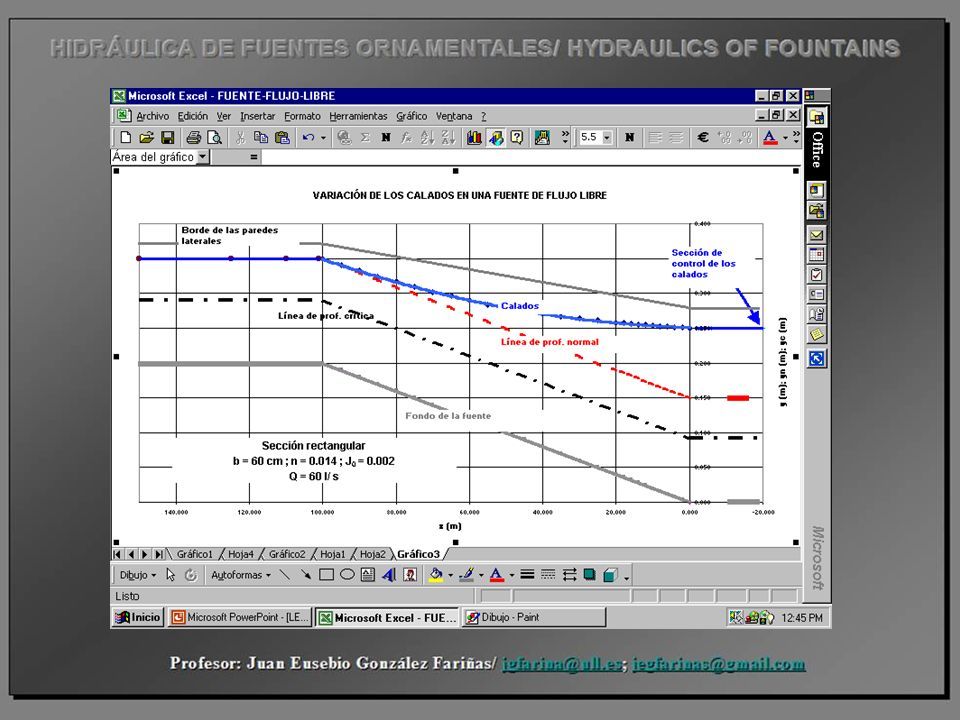The image size is (960, 720).
Task: Save the workbook with the floppy disk icon
Action: pos(167,138)
